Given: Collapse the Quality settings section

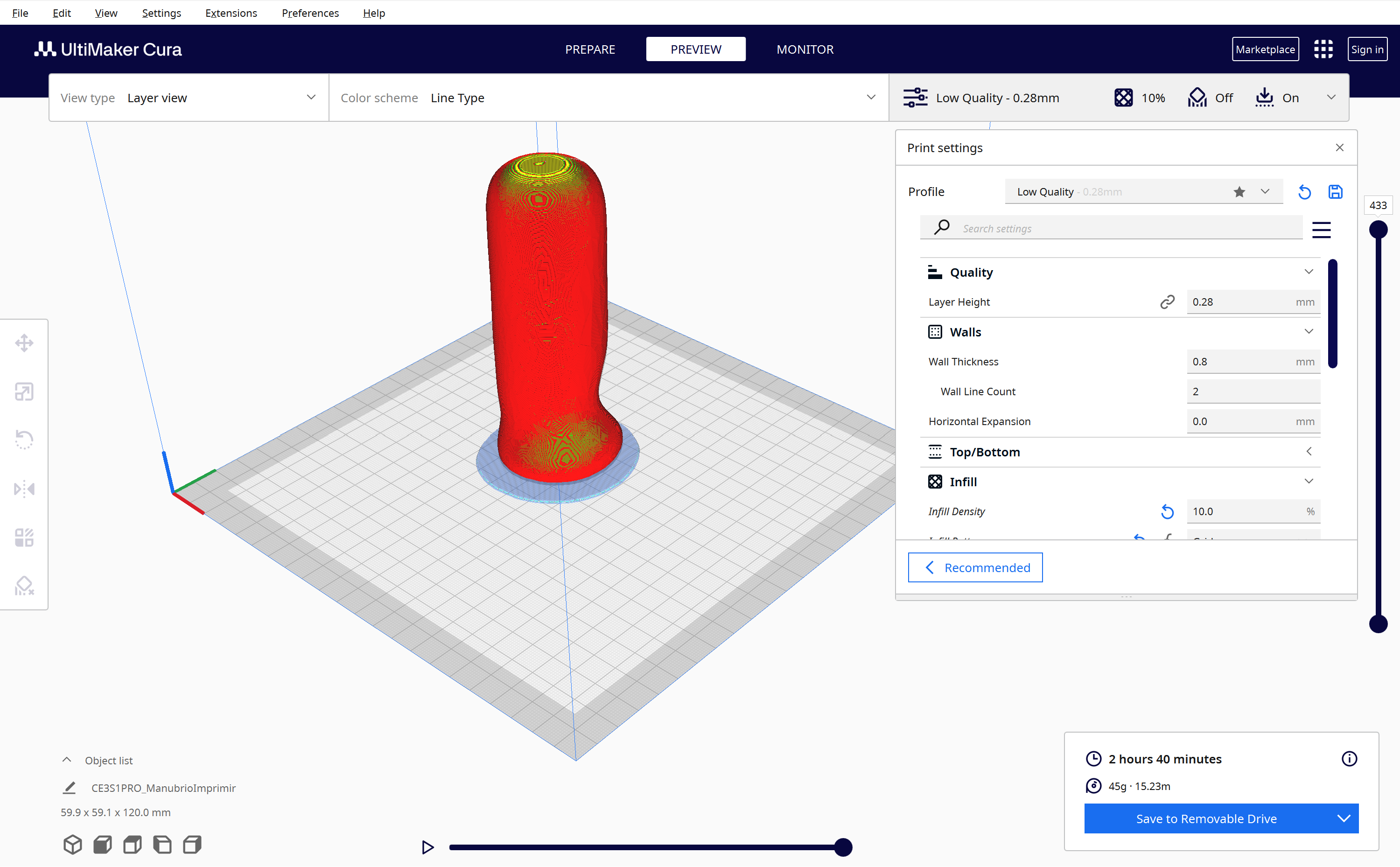Looking at the screenshot, I should 1309,272.
